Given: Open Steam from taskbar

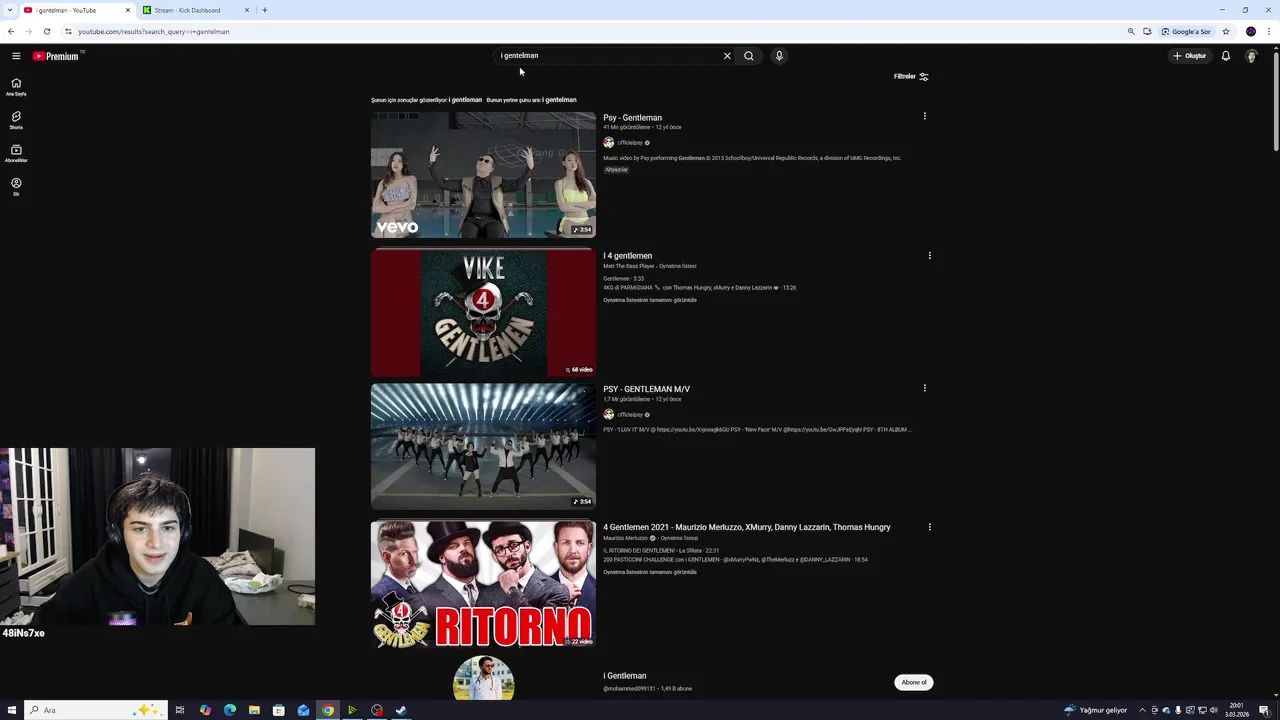Looking at the screenshot, I should click(401, 710).
